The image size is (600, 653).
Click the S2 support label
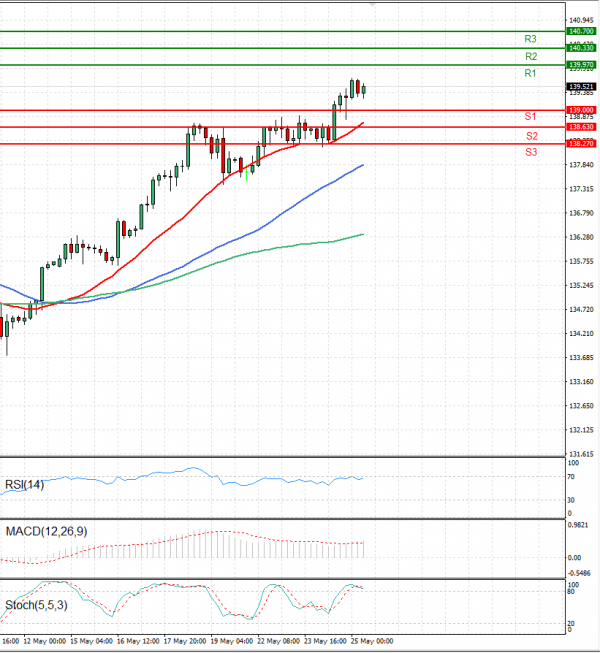(x=532, y=136)
